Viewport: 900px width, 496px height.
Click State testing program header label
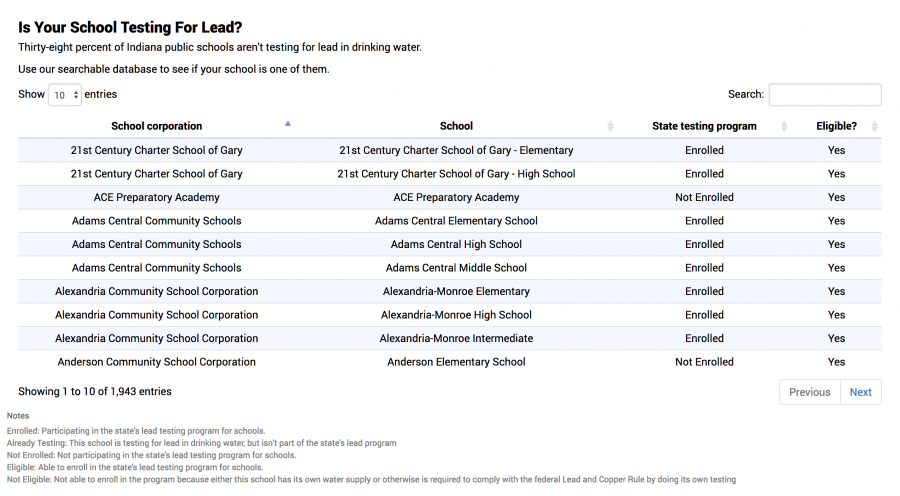click(x=704, y=126)
